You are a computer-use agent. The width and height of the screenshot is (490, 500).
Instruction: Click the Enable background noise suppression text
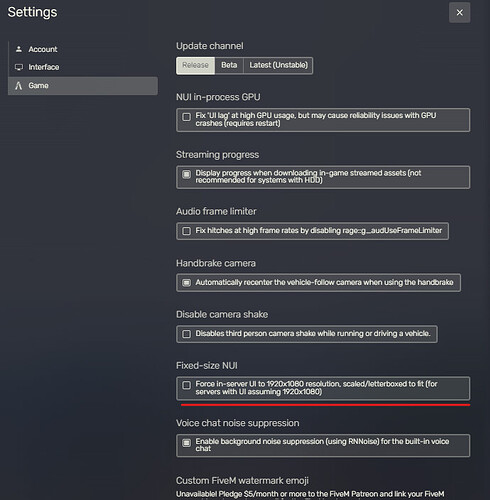pyautogui.click(x=322, y=445)
